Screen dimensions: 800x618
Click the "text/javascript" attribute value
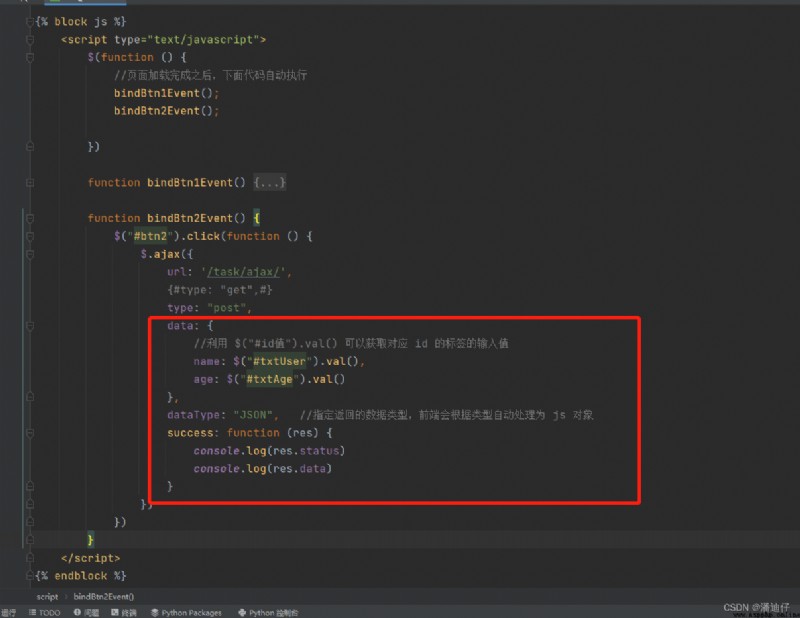point(203,39)
